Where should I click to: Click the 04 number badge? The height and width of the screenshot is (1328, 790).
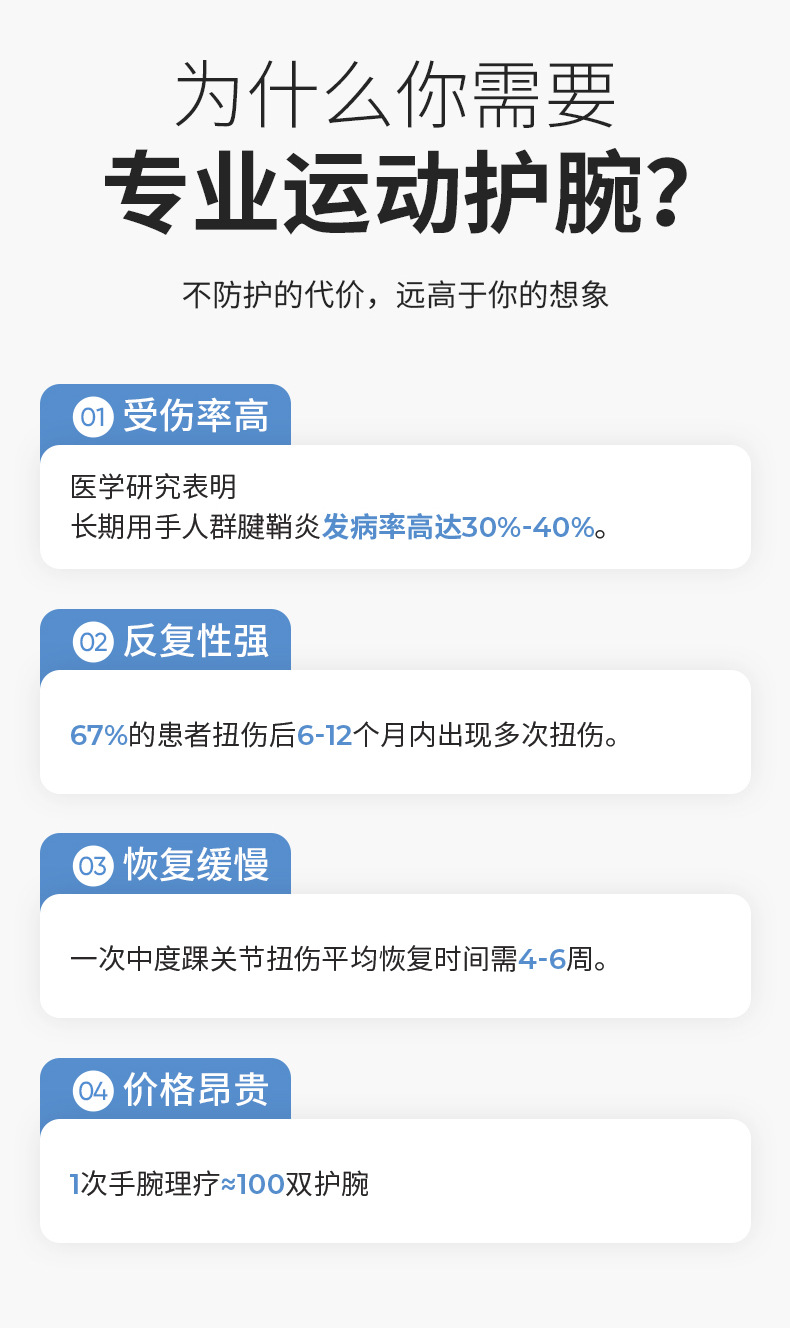(x=93, y=1091)
